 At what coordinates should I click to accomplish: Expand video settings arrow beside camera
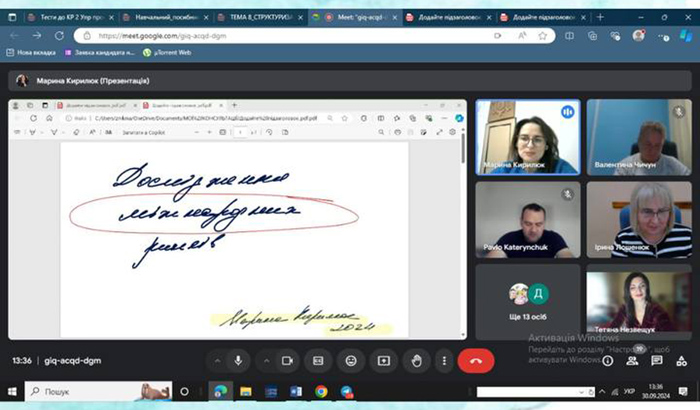267,361
